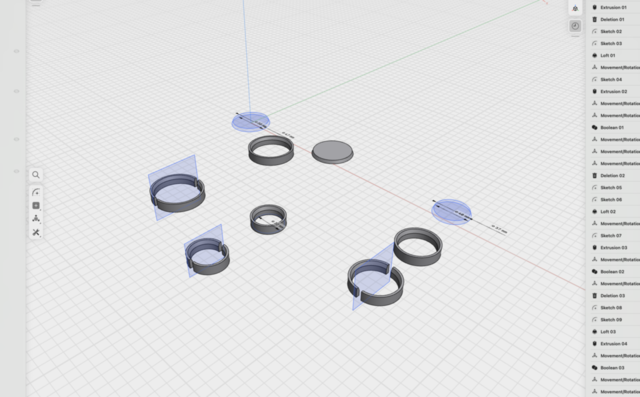Select the Boolean 02 history step
Screen dimensions: 640x397
tap(613, 272)
